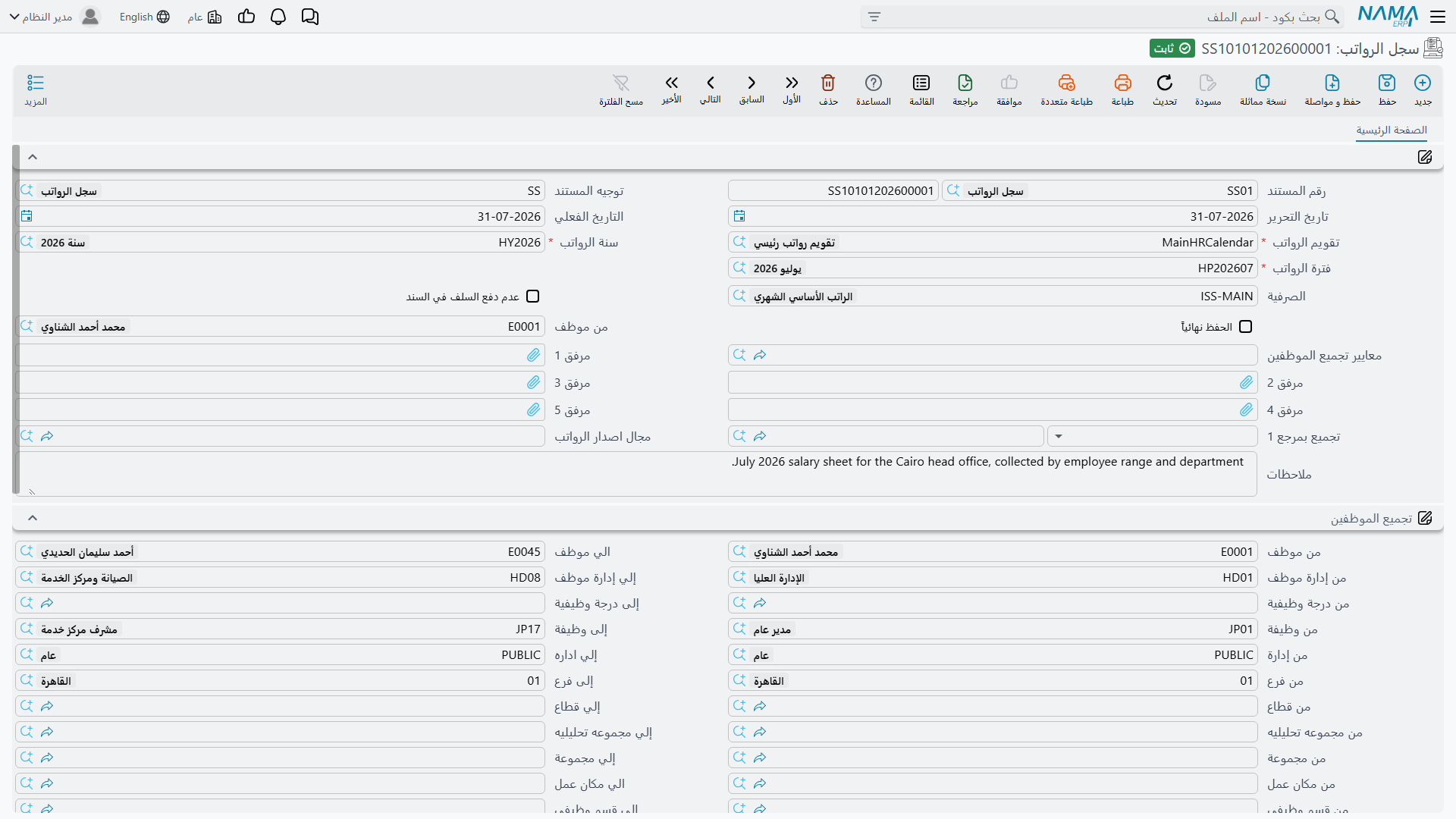Click the مرفق 2 attachment paperclip
The image size is (1456, 819).
pyautogui.click(x=1247, y=383)
